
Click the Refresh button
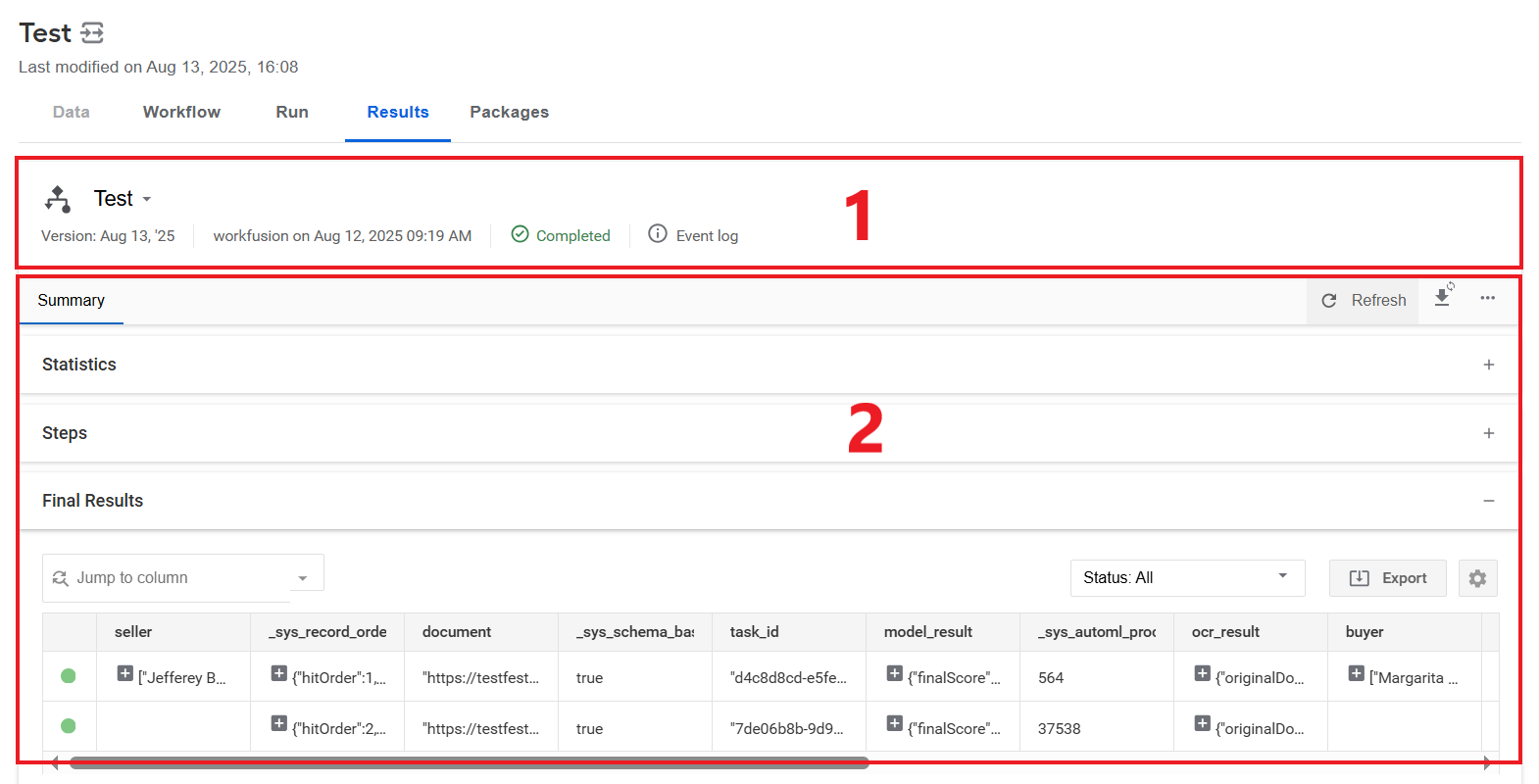point(1363,301)
